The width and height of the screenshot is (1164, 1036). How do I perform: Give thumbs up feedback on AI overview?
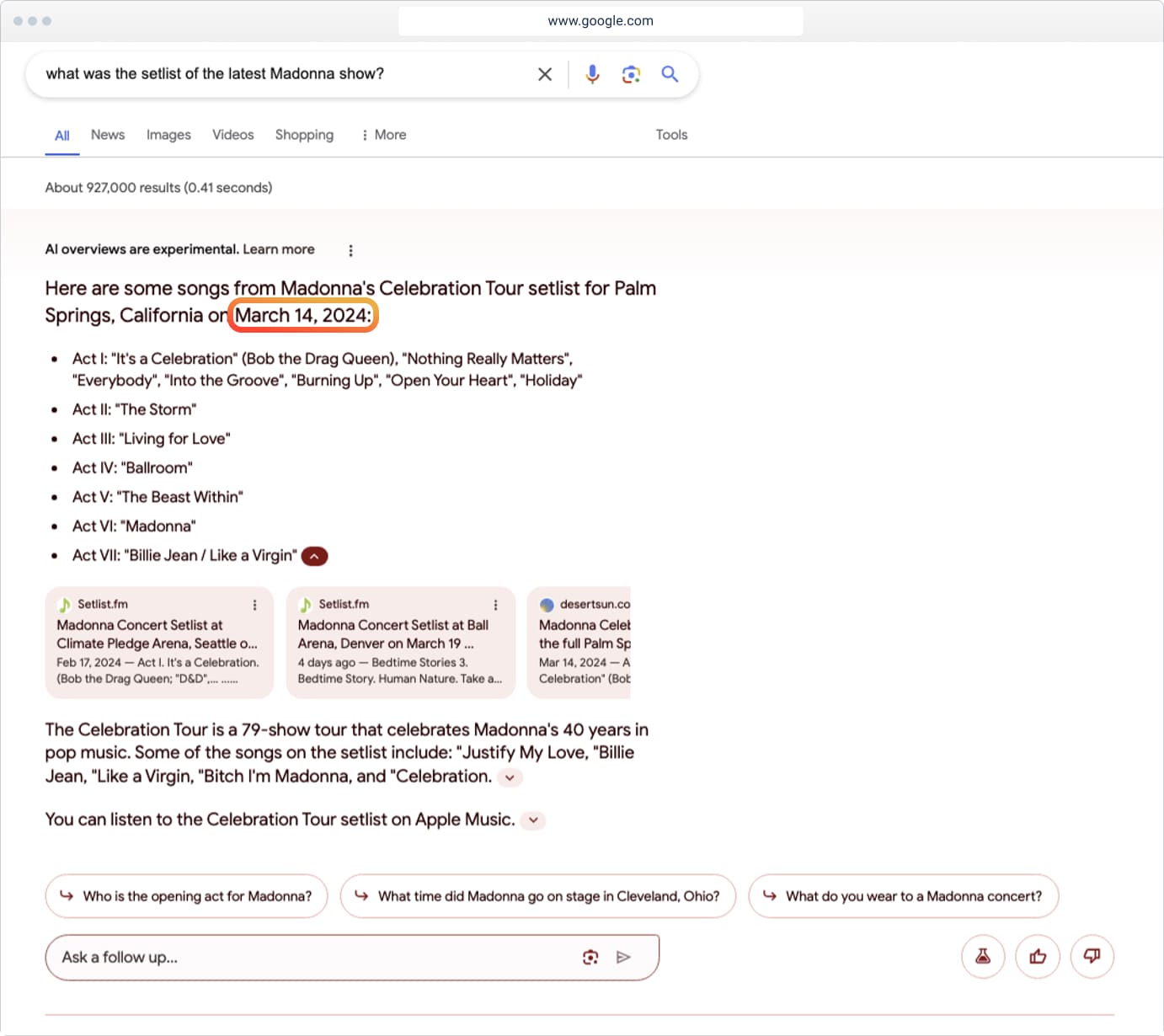[1037, 956]
